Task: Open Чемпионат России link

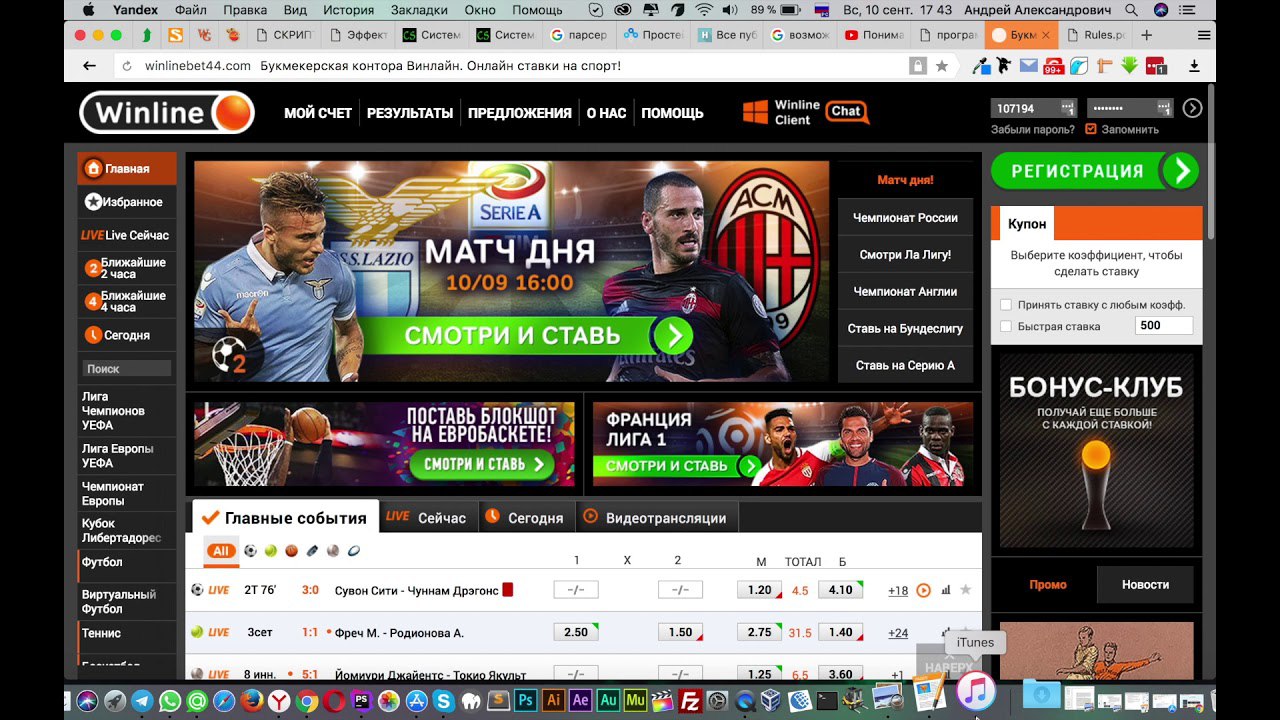Action: pos(905,217)
